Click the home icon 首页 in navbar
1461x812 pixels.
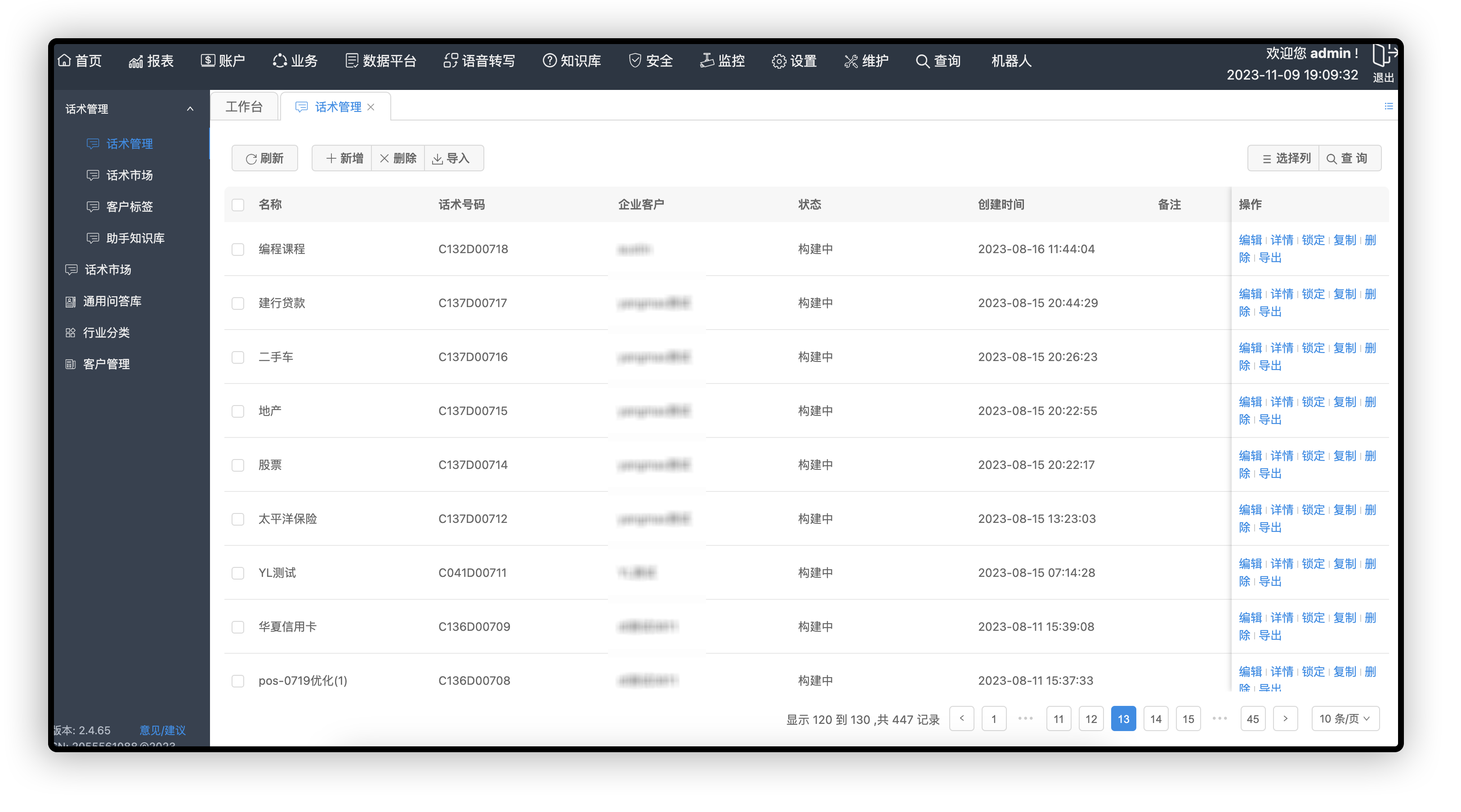click(x=65, y=61)
